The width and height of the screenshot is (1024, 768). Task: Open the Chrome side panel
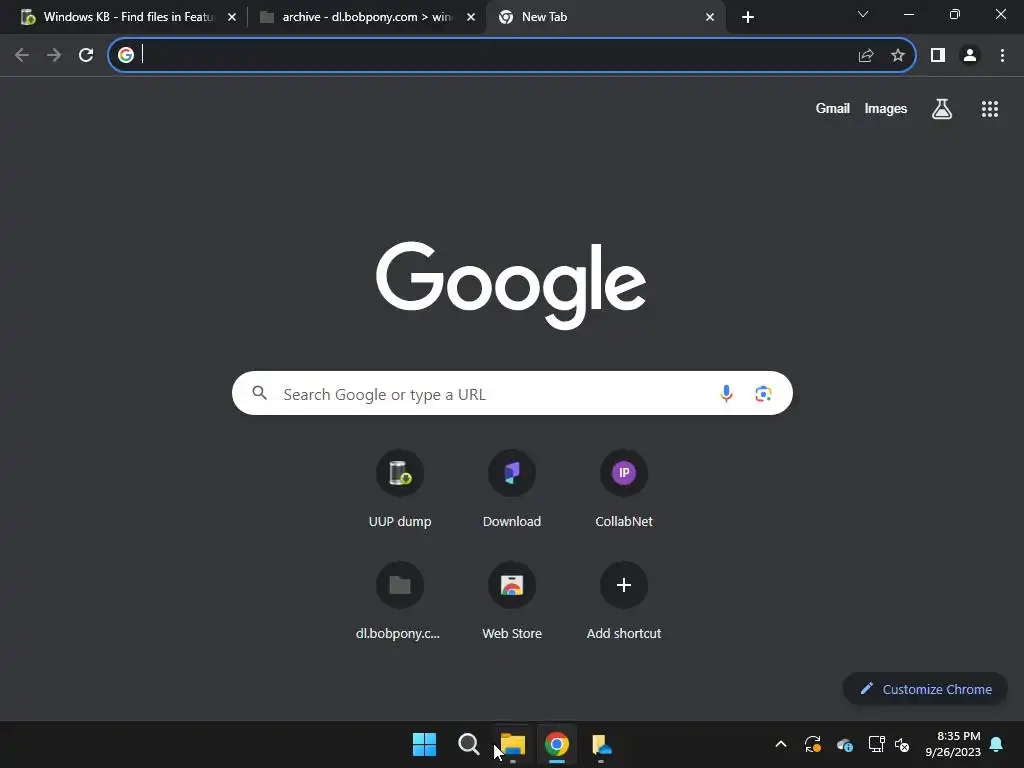938,56
